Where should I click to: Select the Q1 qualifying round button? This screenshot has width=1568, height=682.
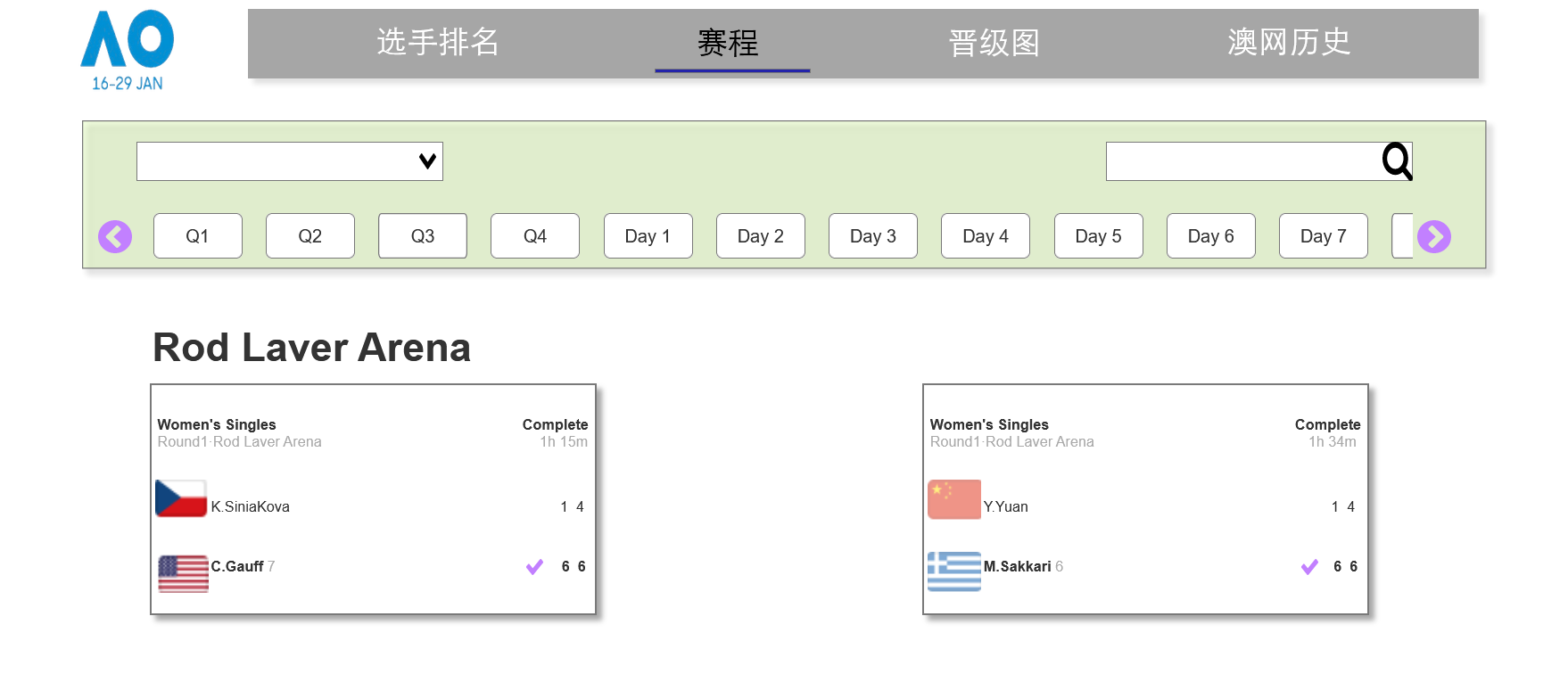coord(197,236)
